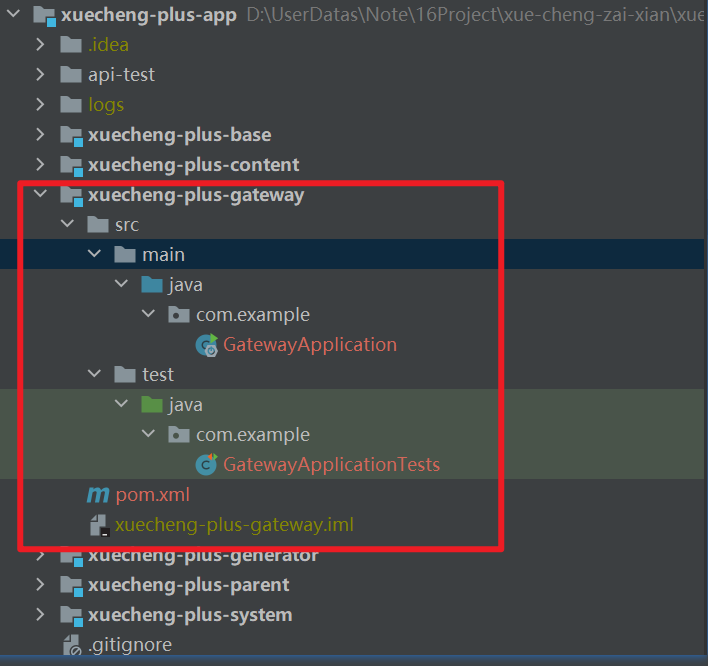The height and width of the screenshot is (666, 708).
Task: Click the Maven icon beside pom.xml
Action: (x=98, y=495)
